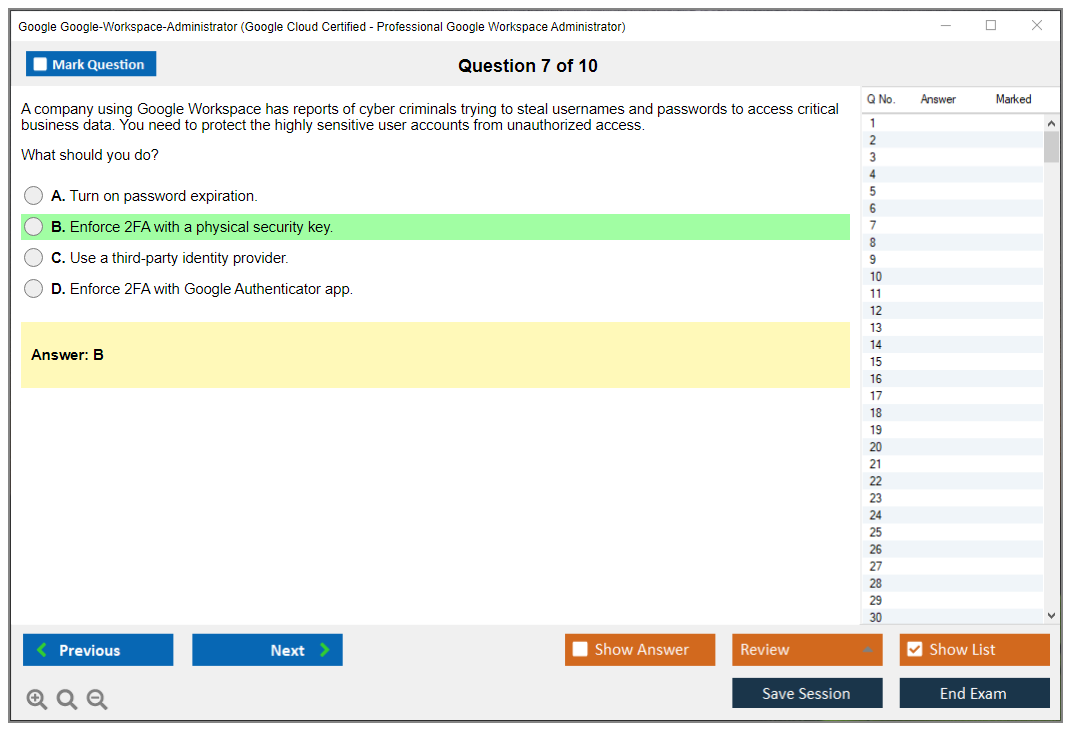Go to the Previous question

[98, 650]
